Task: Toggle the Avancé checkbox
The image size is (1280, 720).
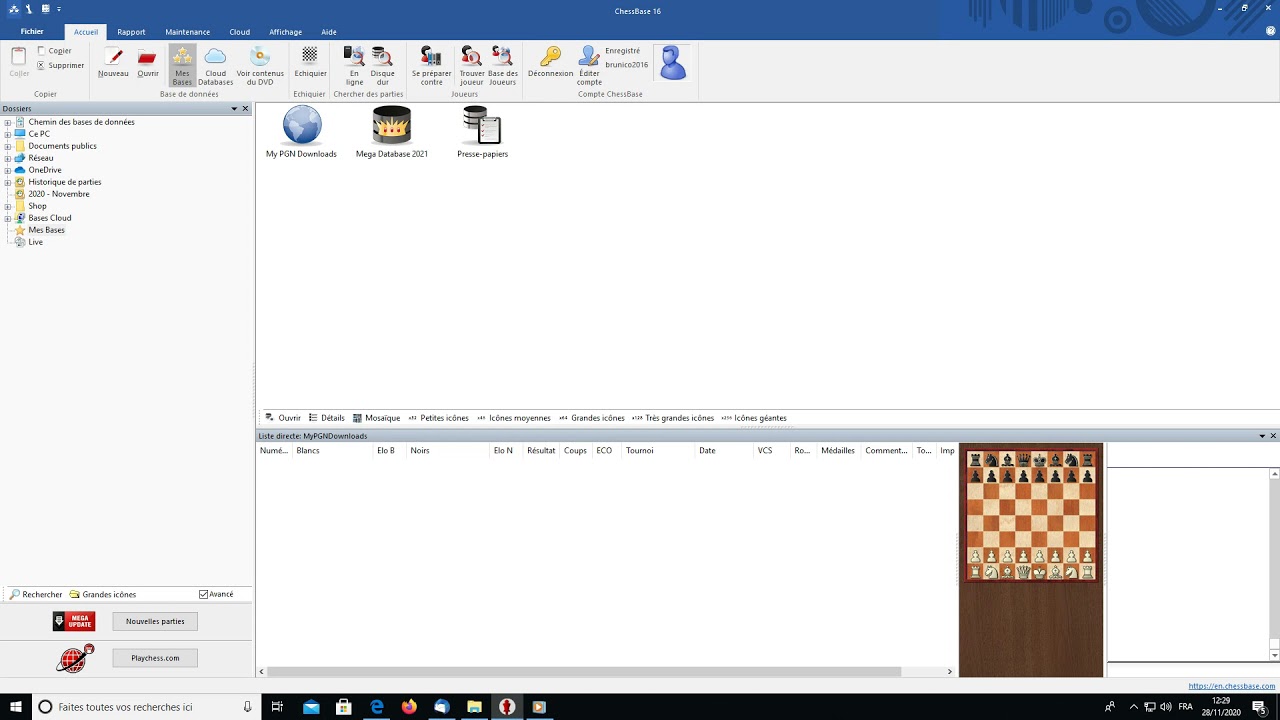Action: tap(204, 594)
